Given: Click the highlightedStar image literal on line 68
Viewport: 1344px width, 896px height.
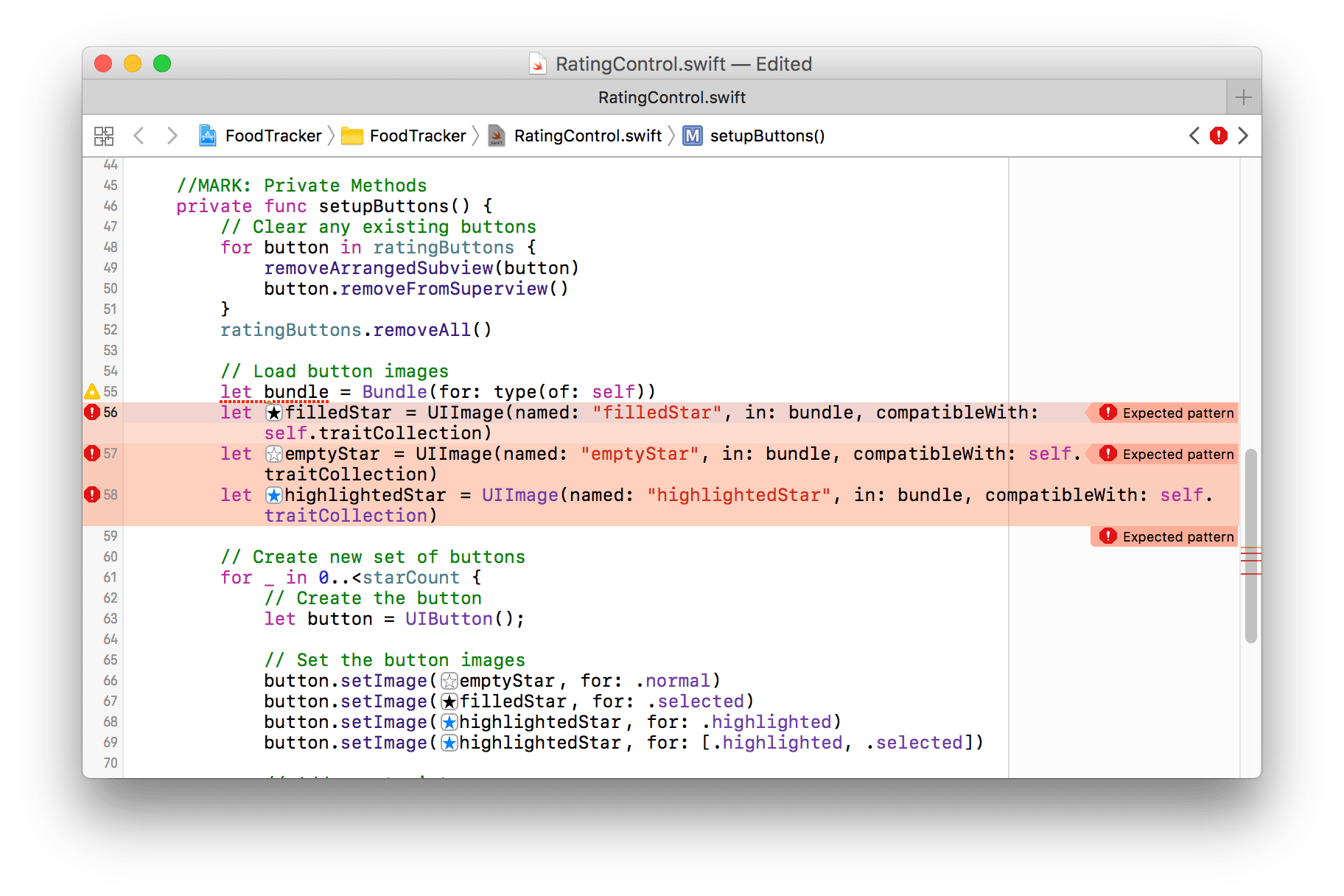Looking at the screenshot, I should click(448, 721).
